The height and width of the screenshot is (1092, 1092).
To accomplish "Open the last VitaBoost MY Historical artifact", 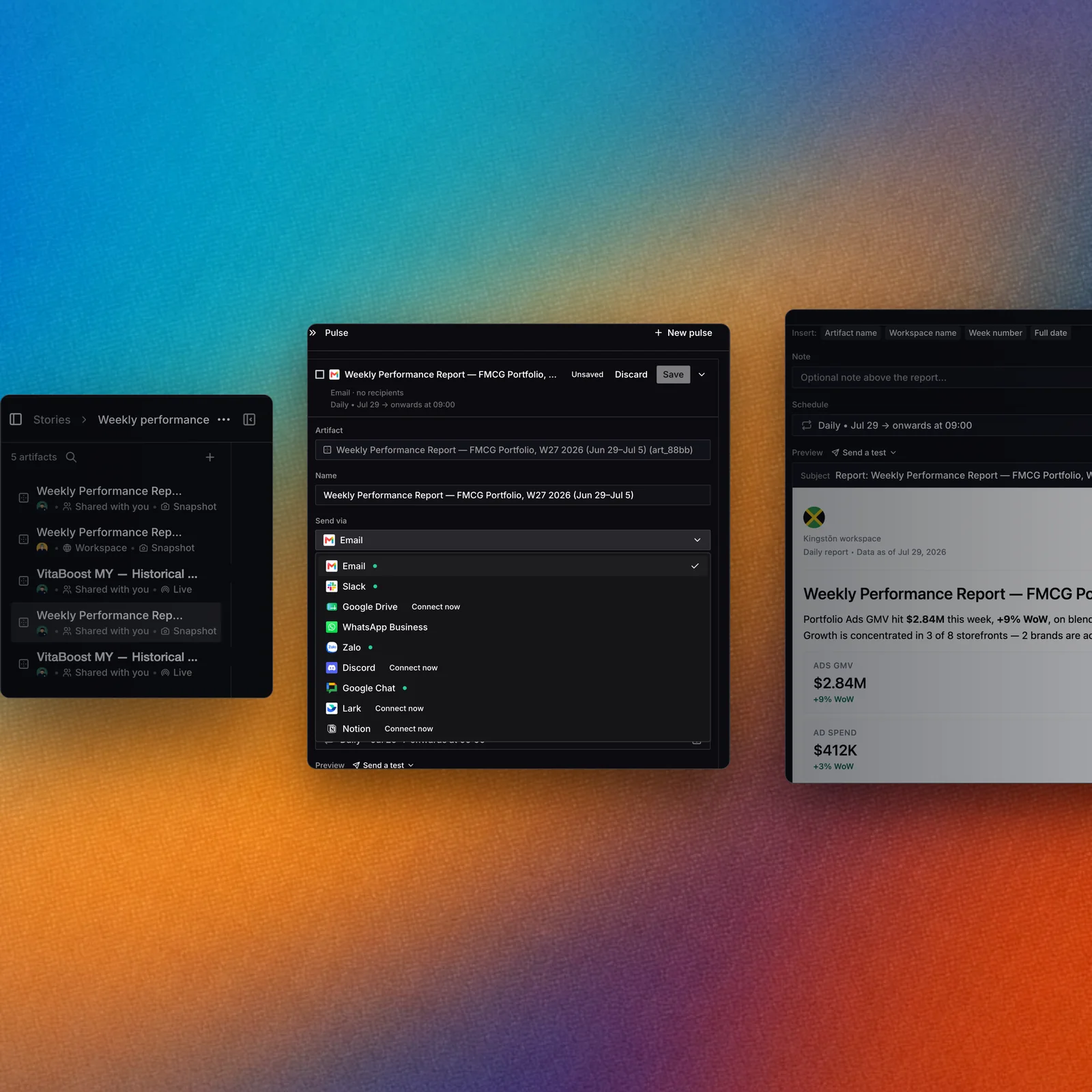I will [116, 664].
